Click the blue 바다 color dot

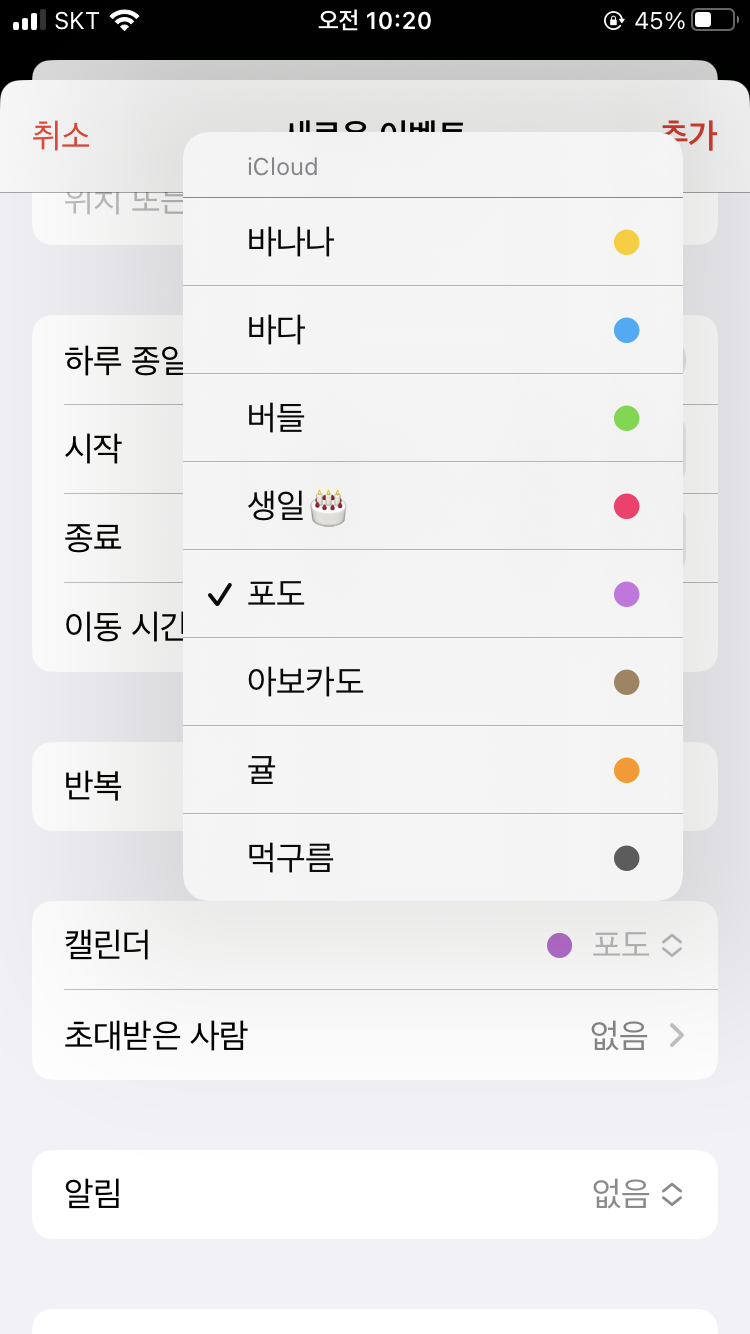(626, 330)
